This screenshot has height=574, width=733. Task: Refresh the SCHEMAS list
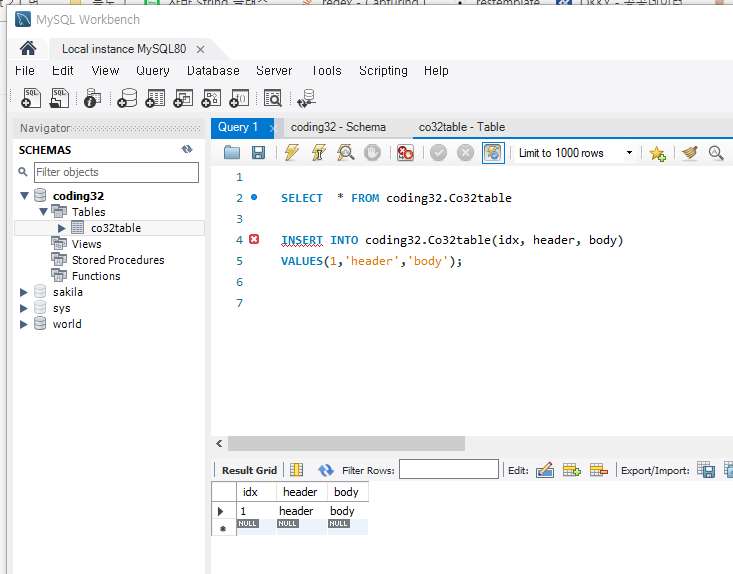pos(187,150)
